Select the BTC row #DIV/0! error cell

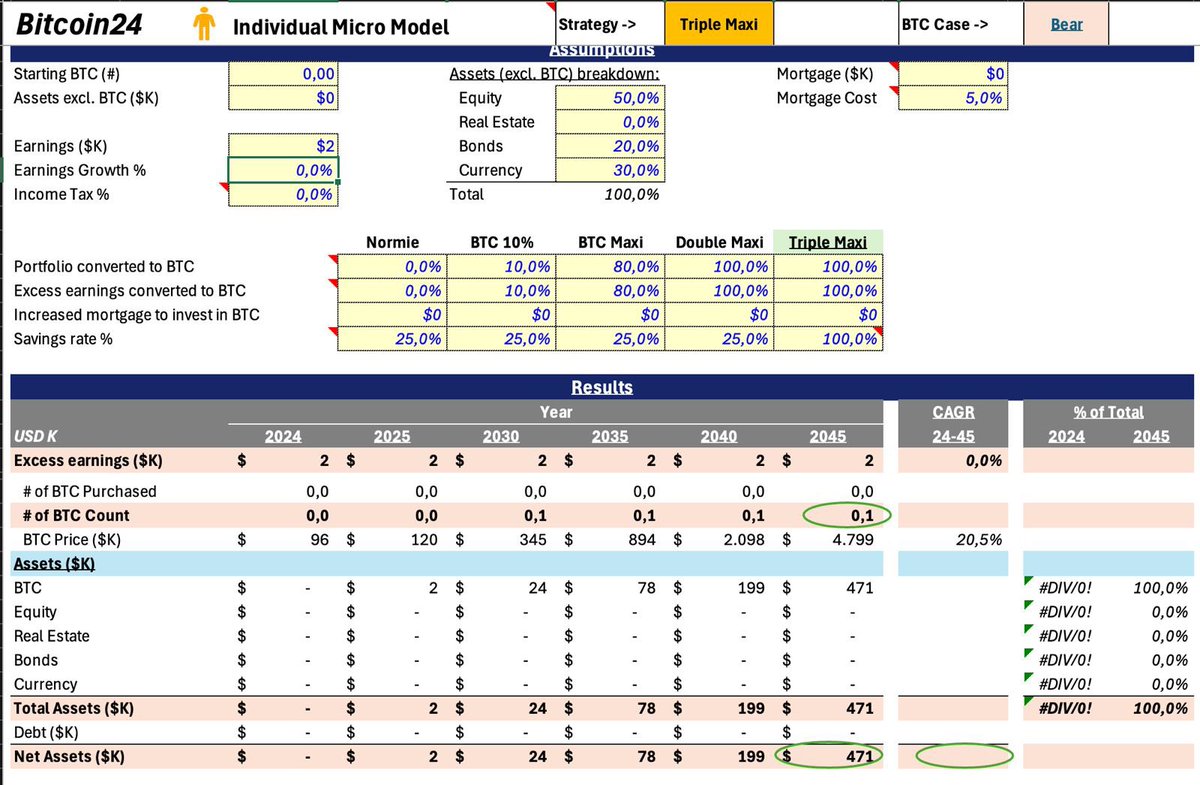1064,587
